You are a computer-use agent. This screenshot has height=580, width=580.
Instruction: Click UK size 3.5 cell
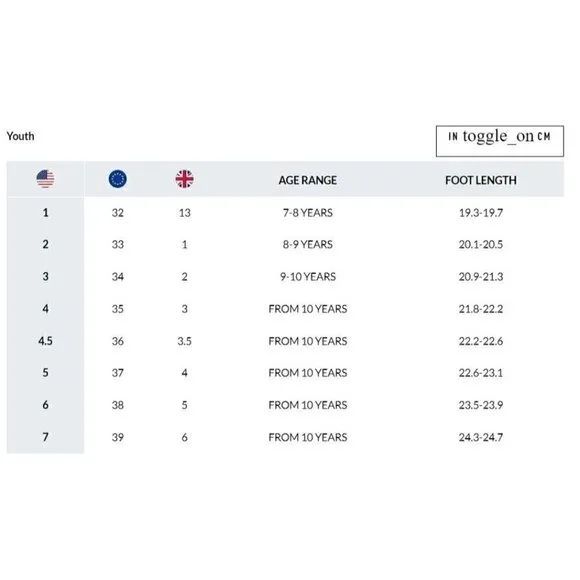tap(185, 341)
